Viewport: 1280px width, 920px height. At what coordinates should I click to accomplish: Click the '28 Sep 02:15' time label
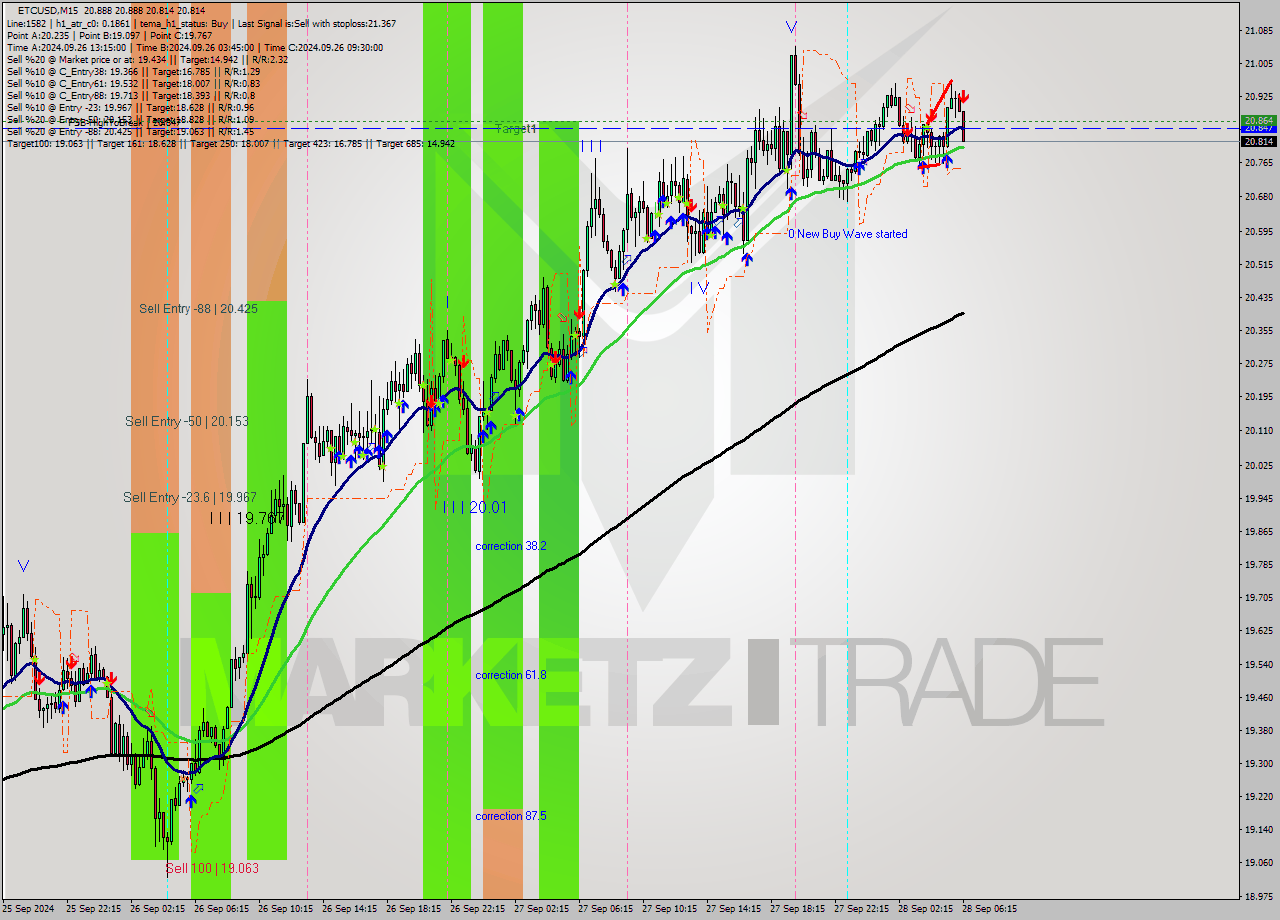[925, 909]
